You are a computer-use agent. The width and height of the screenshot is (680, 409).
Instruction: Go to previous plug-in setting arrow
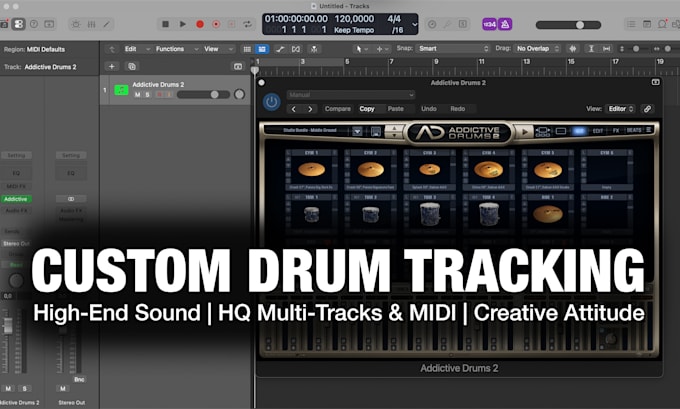pyautogui.click(x=294, y=109)
